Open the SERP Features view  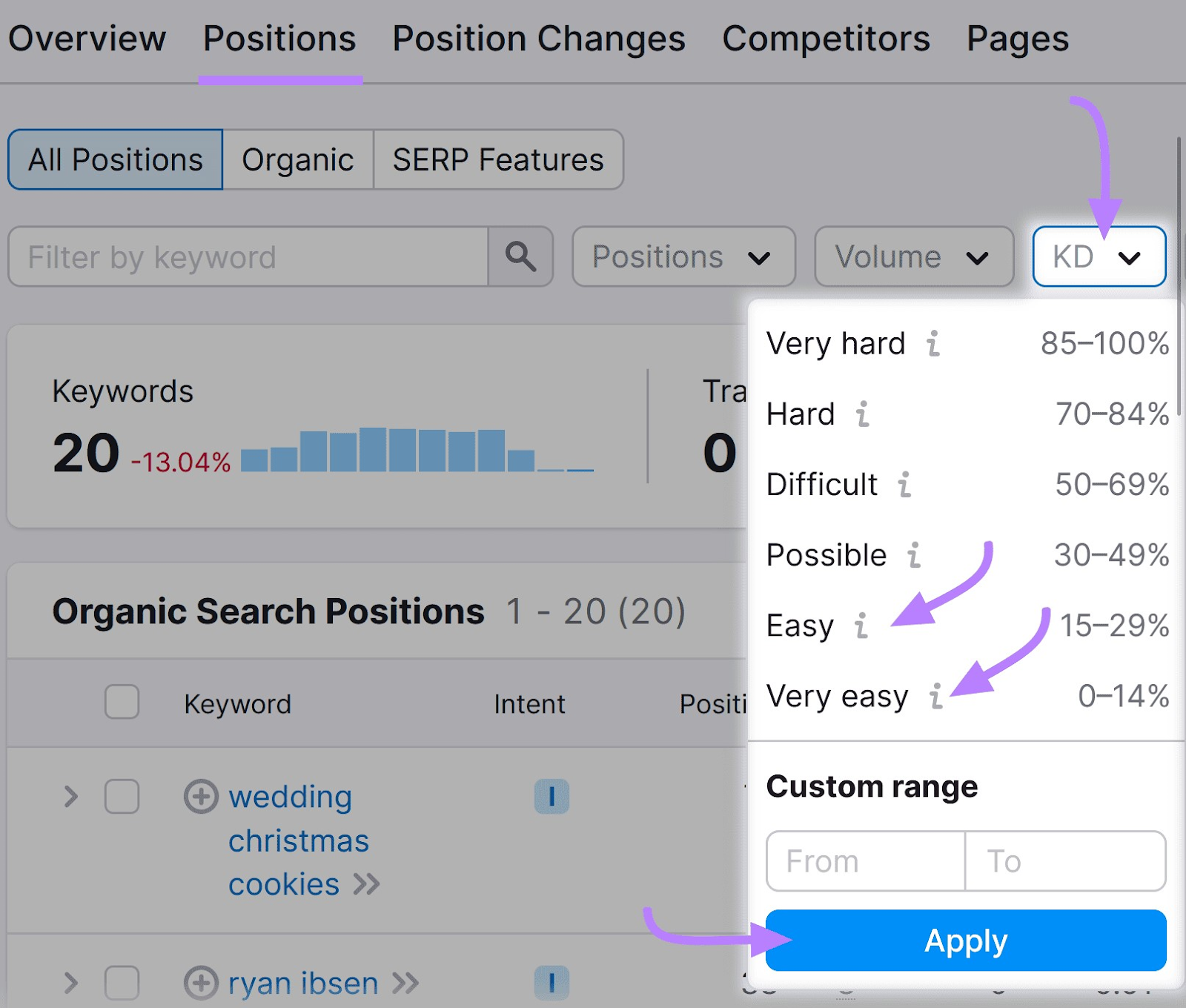pyautogui.click(x=497, y=159)
